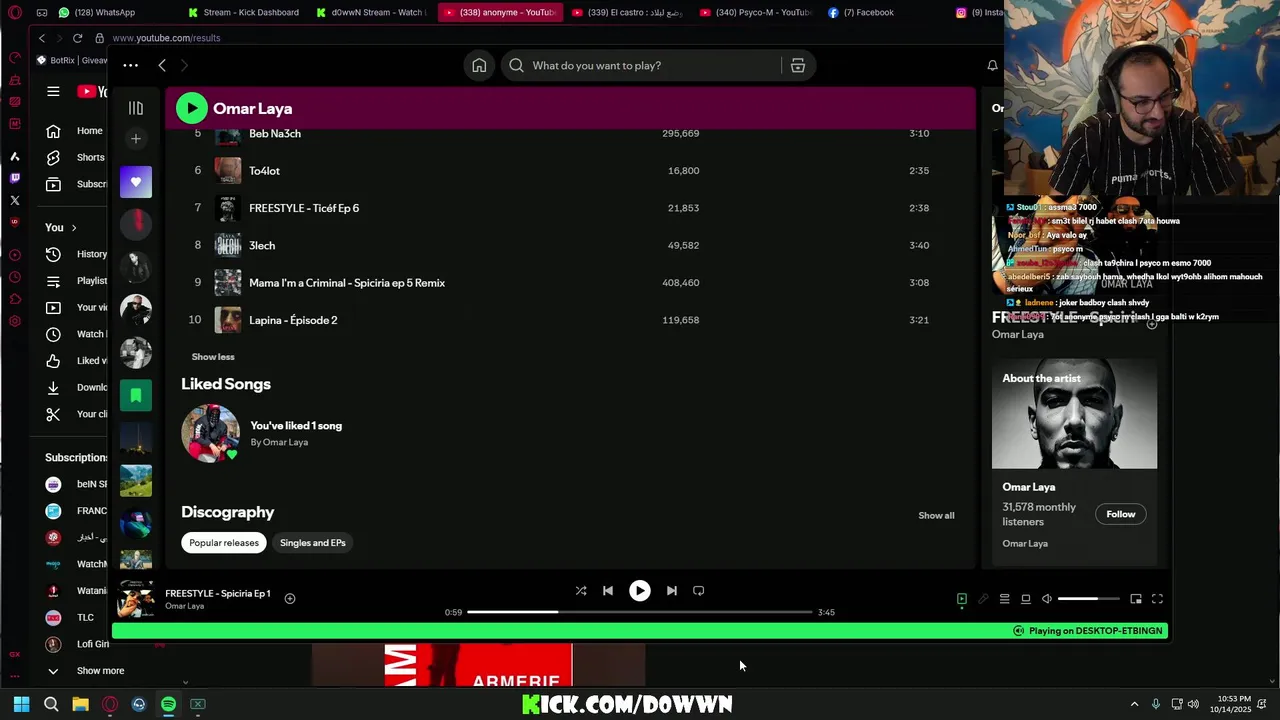
Task: Show all discography releases
Action: pos(936,516)
